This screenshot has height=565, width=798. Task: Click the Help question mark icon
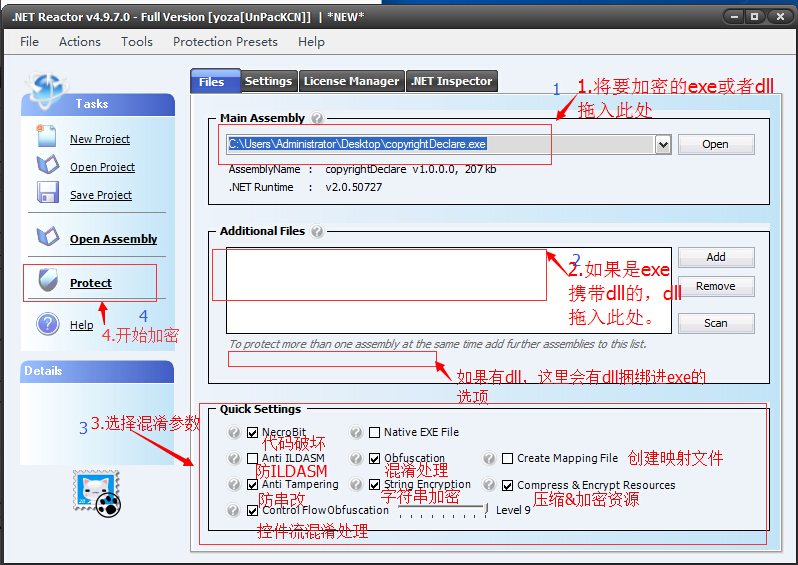[47, 324]
